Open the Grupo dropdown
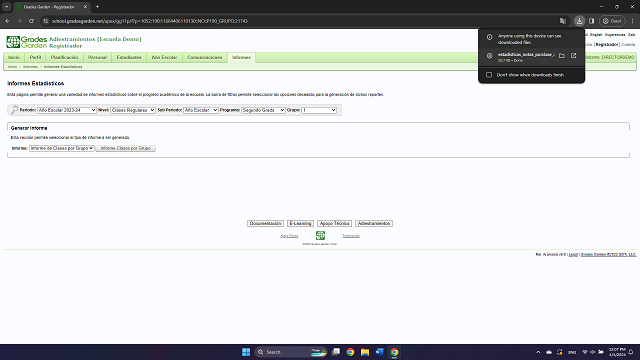 pyautogui.click(x=319, y=110)
